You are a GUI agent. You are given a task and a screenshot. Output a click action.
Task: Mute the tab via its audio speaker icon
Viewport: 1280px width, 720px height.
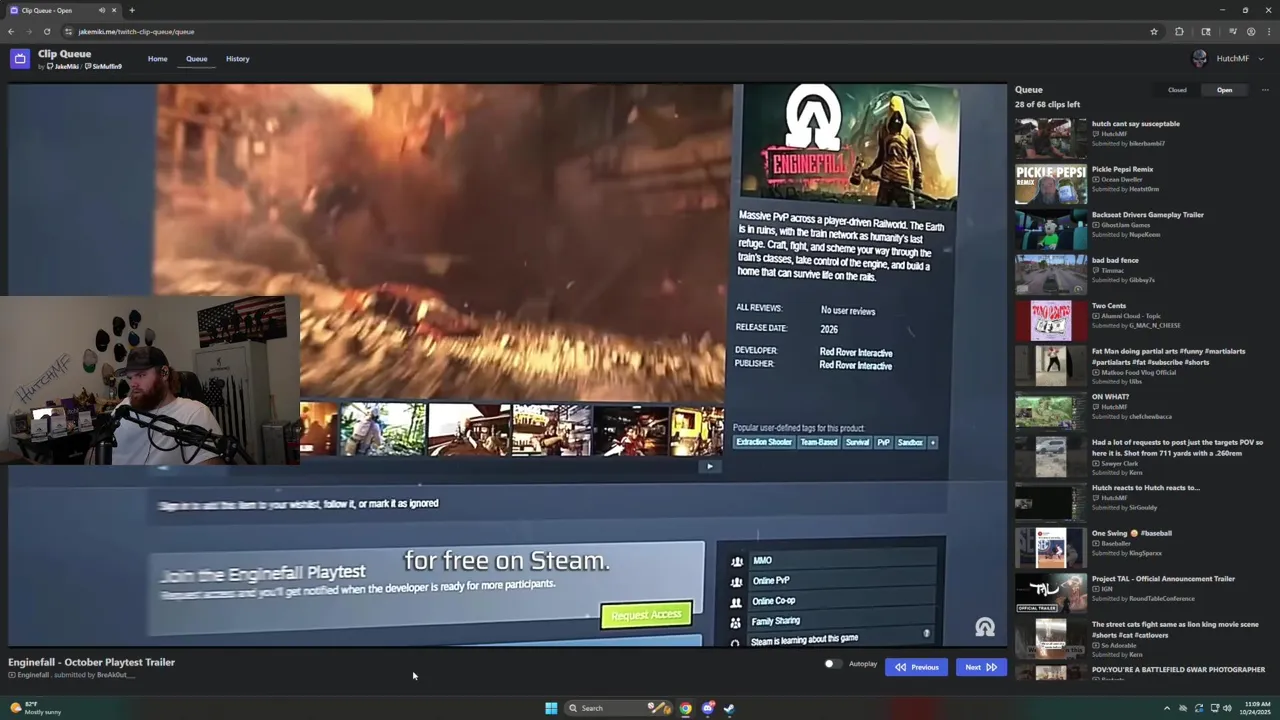pyautogui.click(x=101, y=10)
